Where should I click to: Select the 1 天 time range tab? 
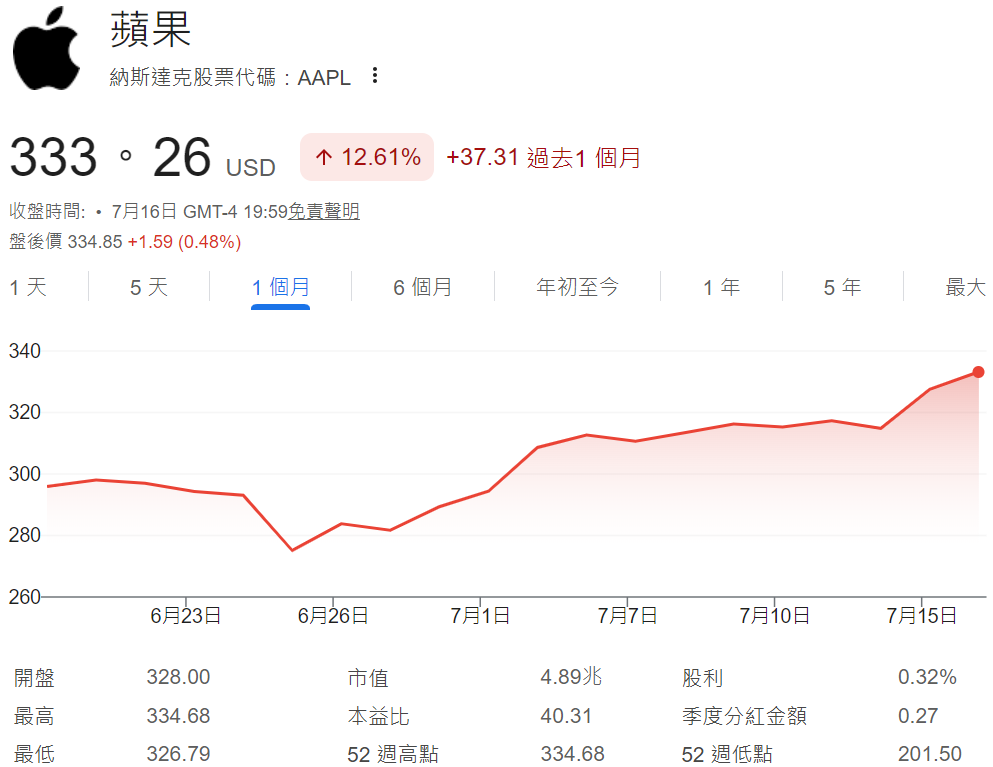[x=28, y=288]
